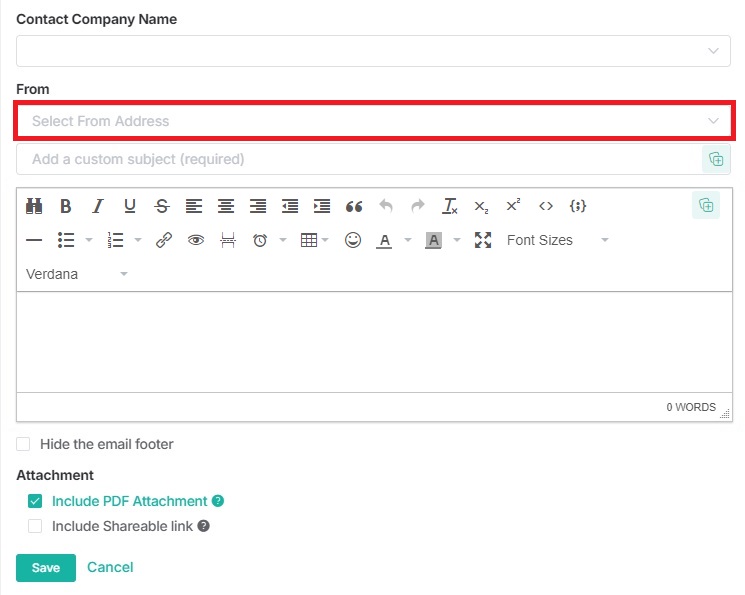
Task: Check Hide the email footer
Action: point(23,444)
